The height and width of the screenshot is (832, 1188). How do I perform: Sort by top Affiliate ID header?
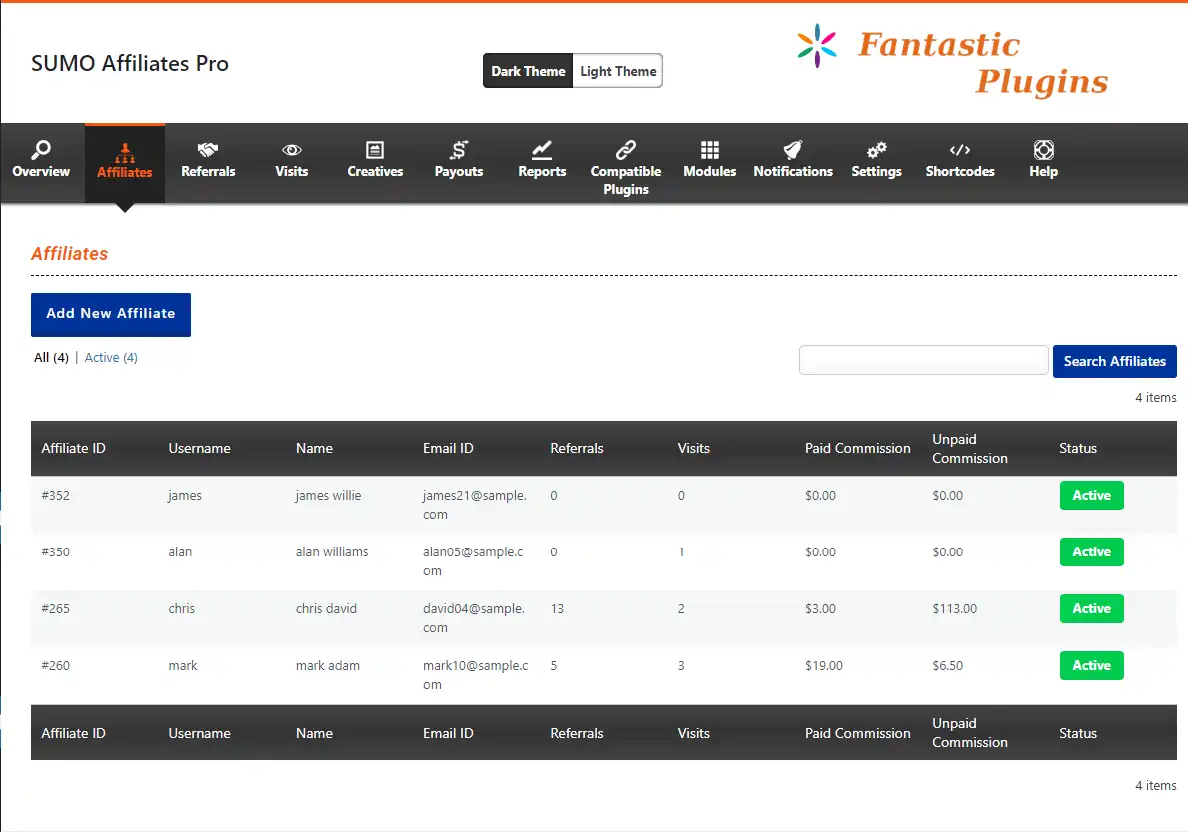tap(73, 449)
